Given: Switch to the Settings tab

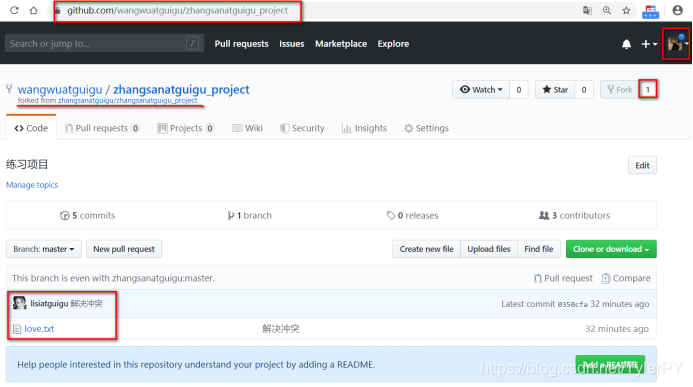Looking at the screenshot, I should pyautogui.click(x=426, y=128).
